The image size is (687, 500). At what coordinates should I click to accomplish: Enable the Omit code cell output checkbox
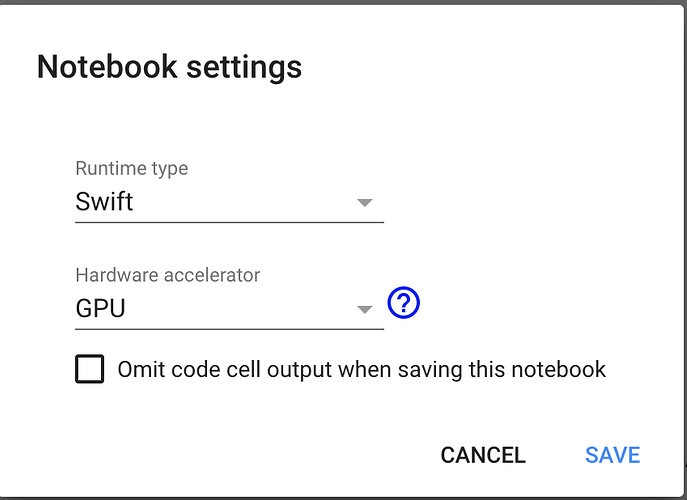tap(90, 370)
